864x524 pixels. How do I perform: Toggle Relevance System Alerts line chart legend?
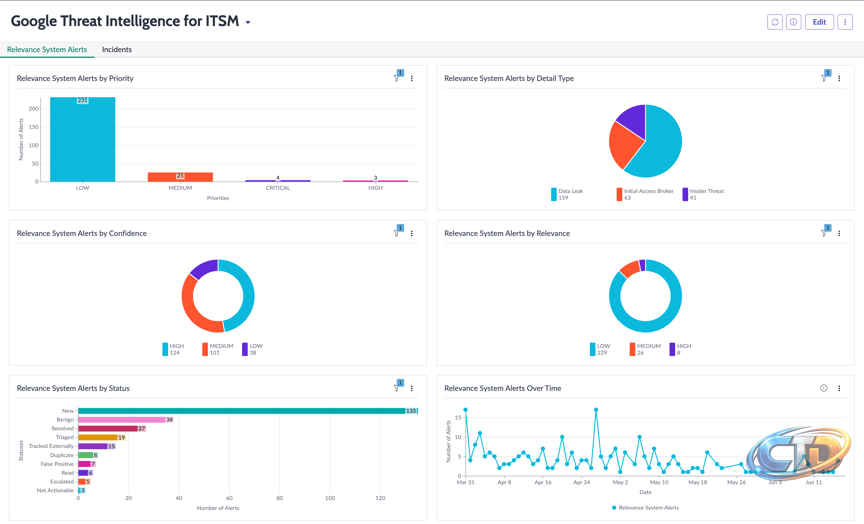pos(645,508)
